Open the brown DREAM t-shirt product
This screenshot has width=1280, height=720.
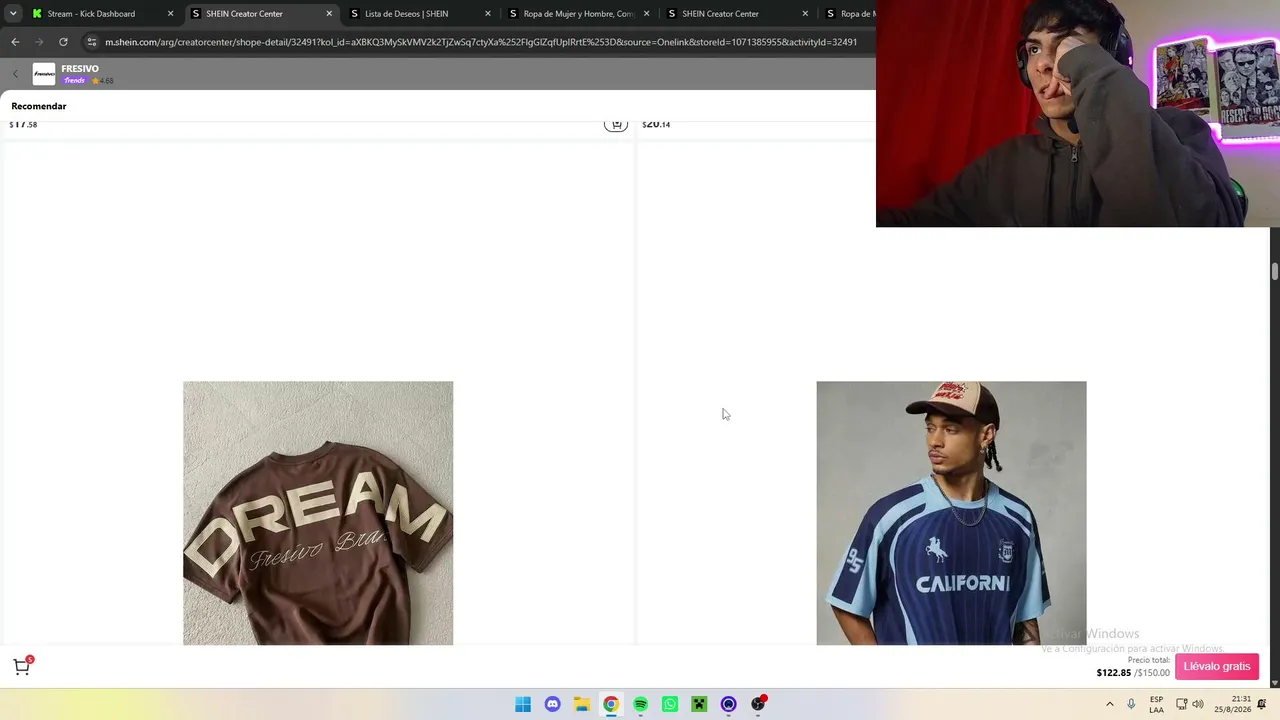point(318,513)
